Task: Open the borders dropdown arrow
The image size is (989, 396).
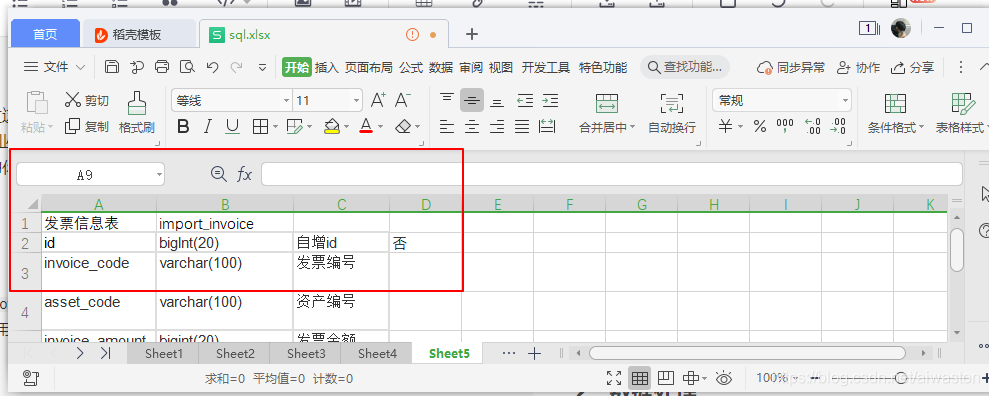Action: point(276,127)
